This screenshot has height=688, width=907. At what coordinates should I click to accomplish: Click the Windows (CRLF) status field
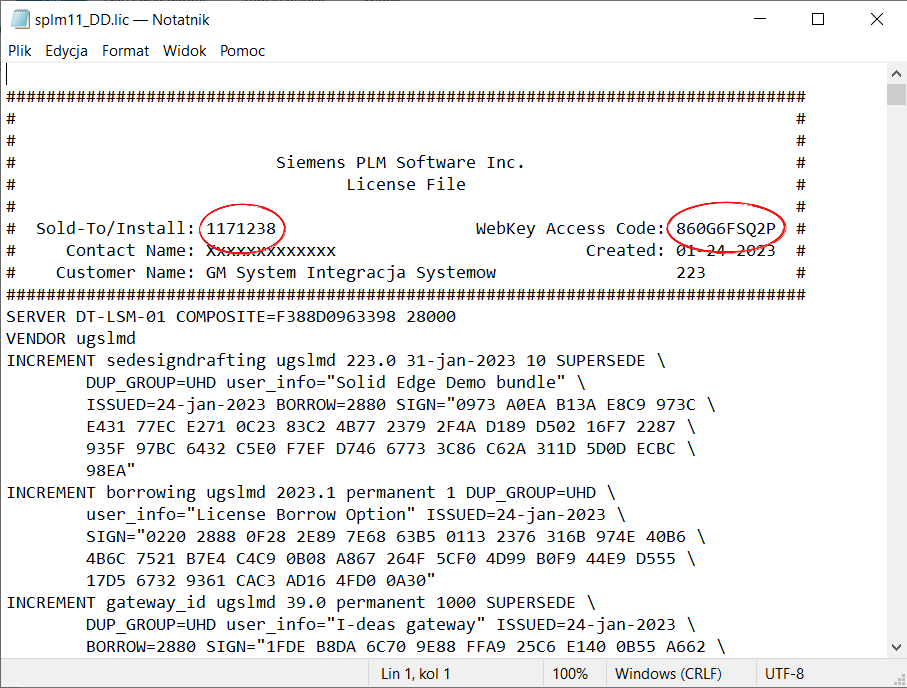point(668,674)
